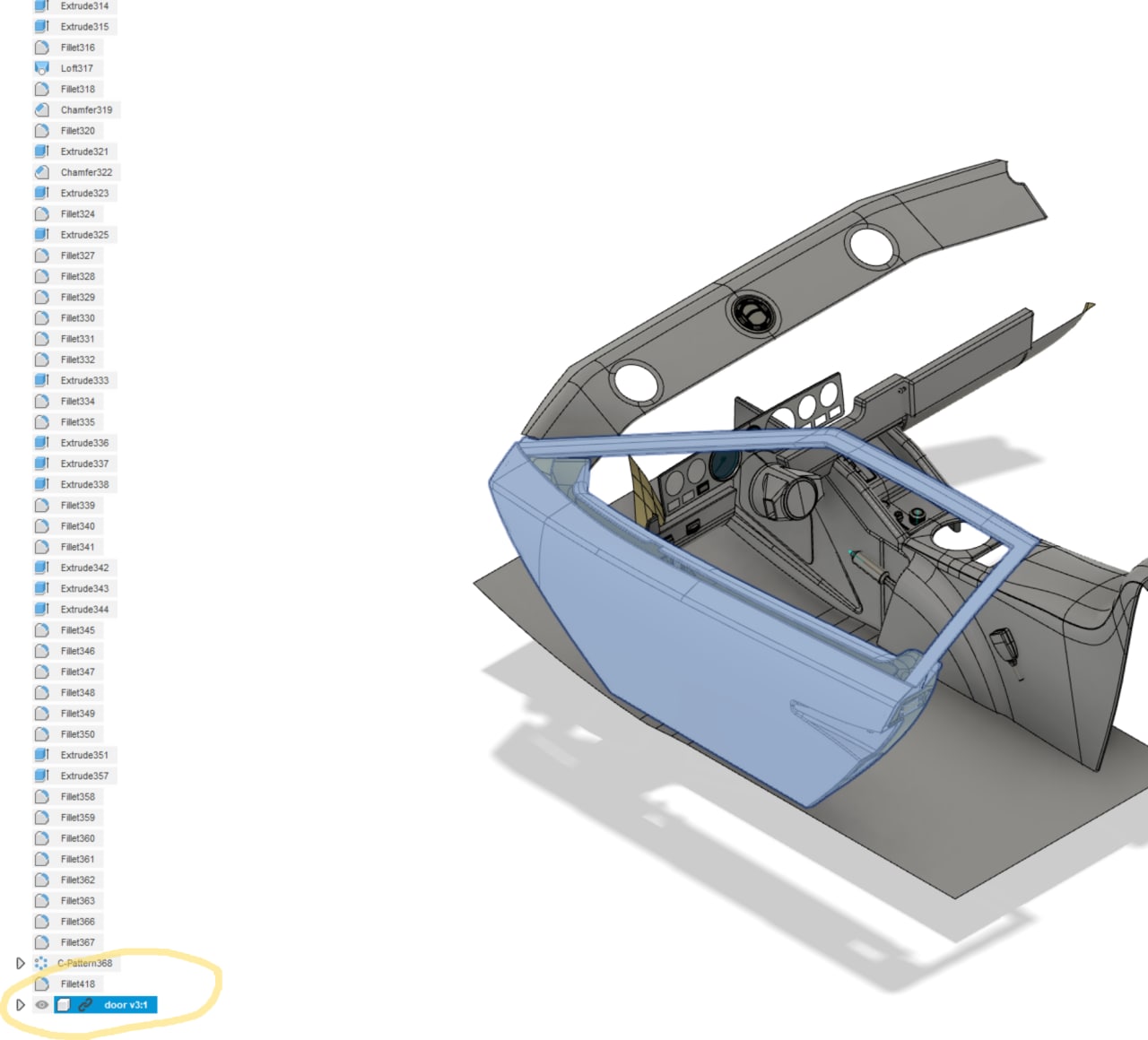The height and width of the screenshot is (1040, 1148).
Task: Toggle visibility eye of door v3:1
Action: (x=41, y=1005)
